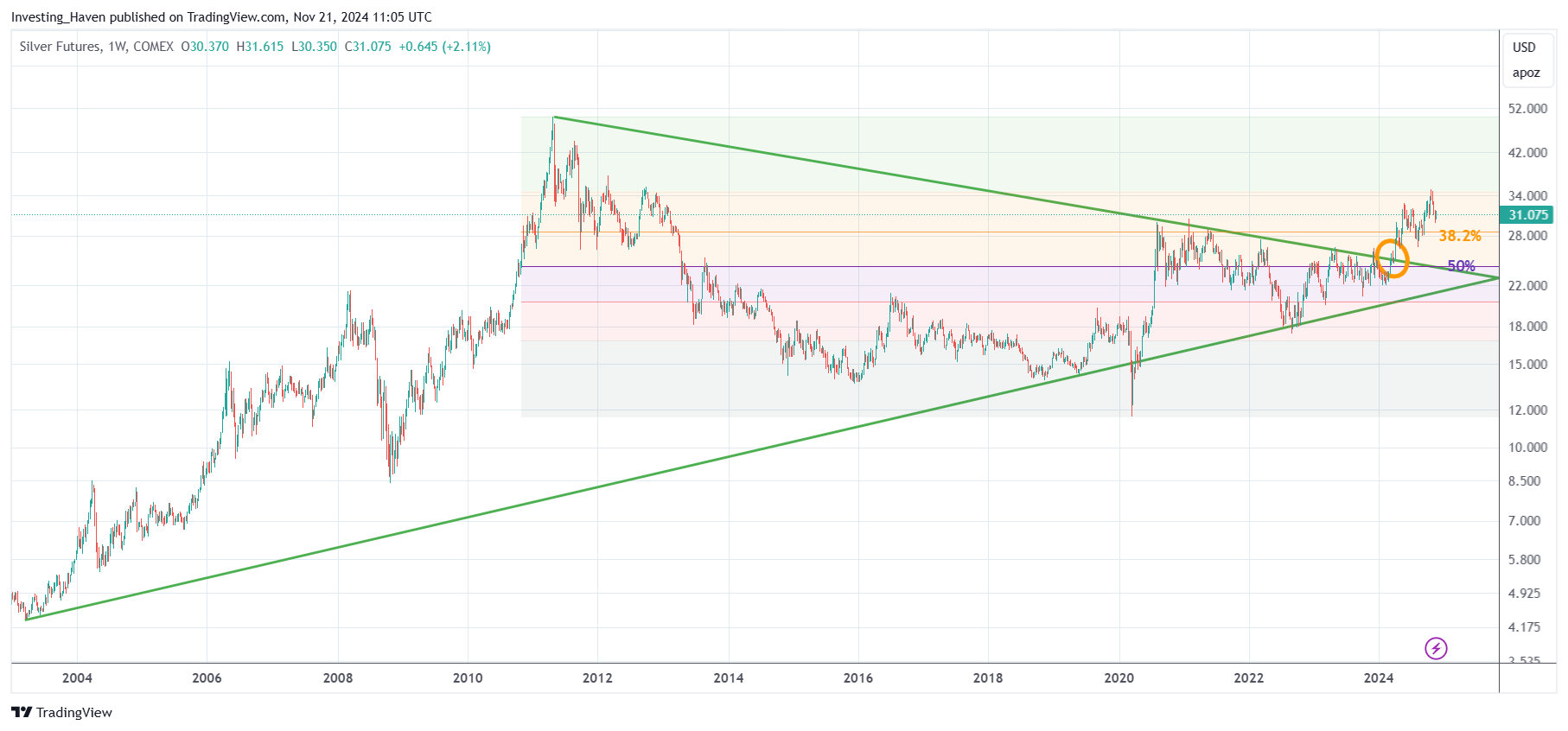This screenshot has width=1568, height=731.
Task: Click the high value H31.615
Action: [259, 47]
